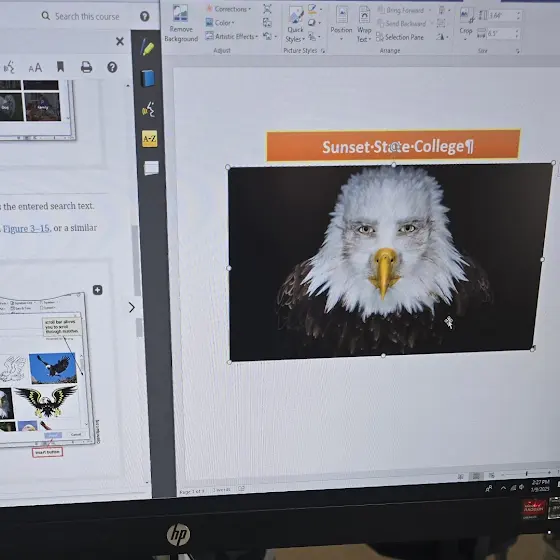Open the Selection Pane
The height and width of the screenshot is (560, 560).
coord(400,37)
